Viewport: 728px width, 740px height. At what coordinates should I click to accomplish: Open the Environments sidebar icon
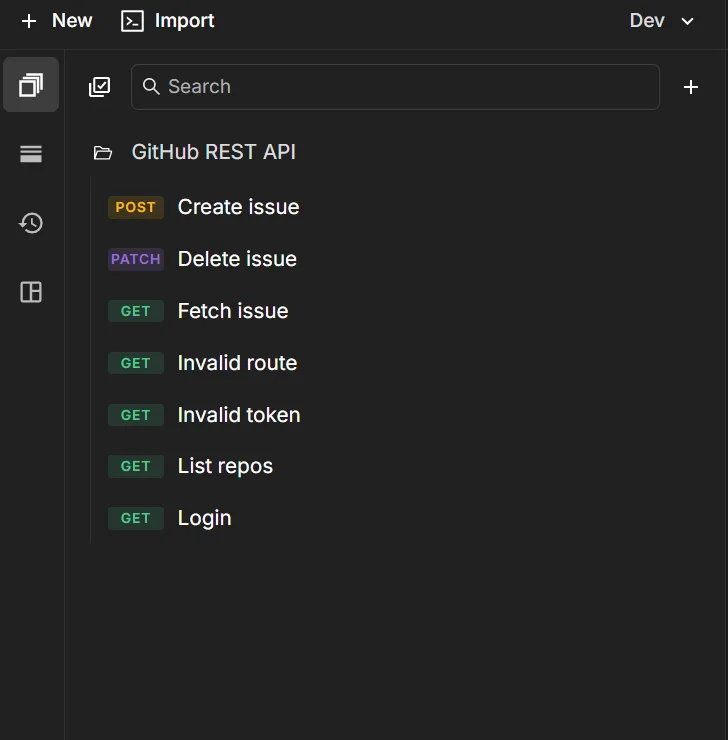coord(31,154)
